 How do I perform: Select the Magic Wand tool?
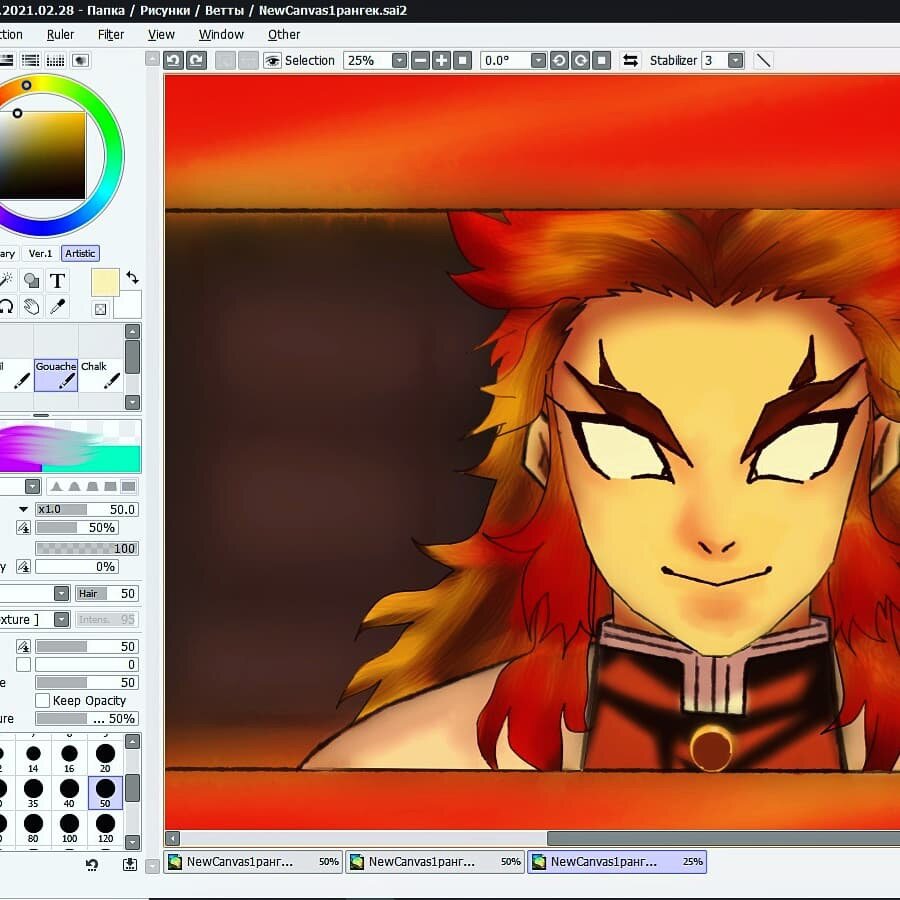[6, 281]
